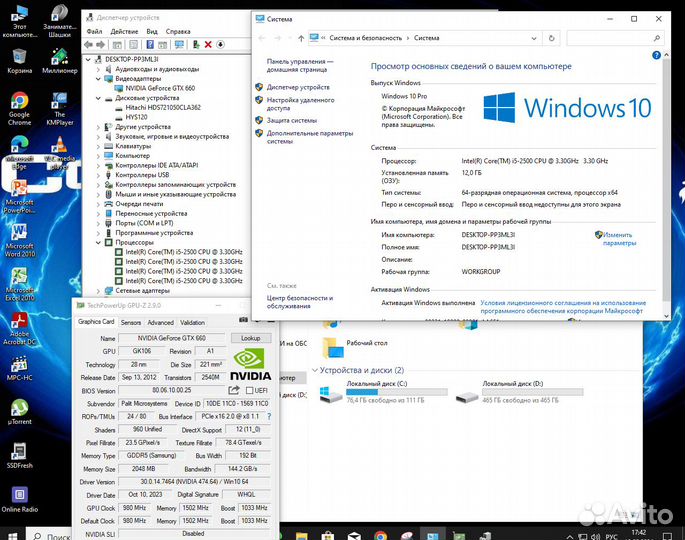Select Hitachi HDS721050CLA362 disk in tree
This screenshot has height=540, width=685.
[163, 107]
